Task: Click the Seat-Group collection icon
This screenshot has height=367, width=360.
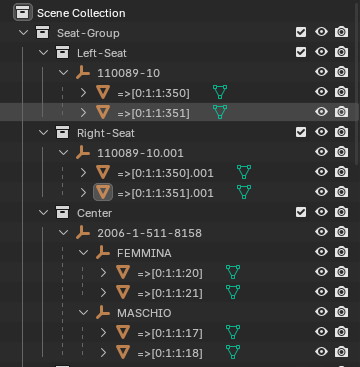Action: click(42, 33)
